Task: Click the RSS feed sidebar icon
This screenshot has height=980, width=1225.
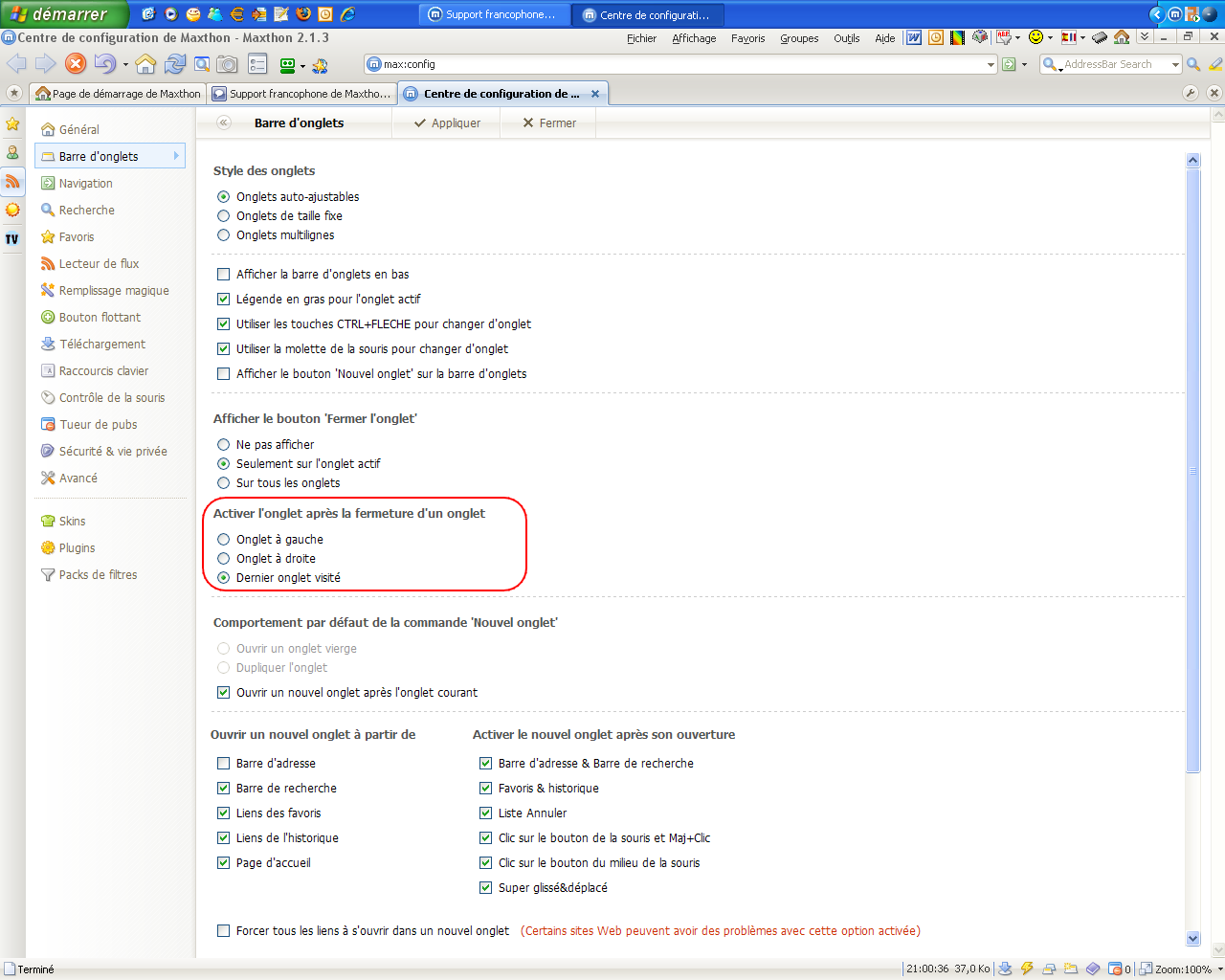Action: (x=12, y=181)
